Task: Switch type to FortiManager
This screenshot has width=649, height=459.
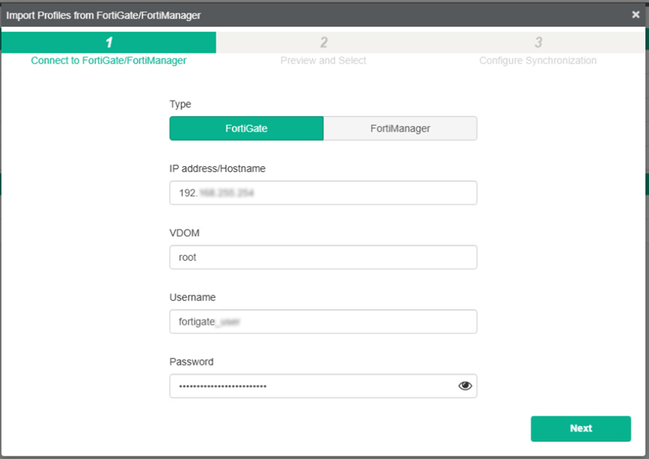Action: [x=400, y=128]
